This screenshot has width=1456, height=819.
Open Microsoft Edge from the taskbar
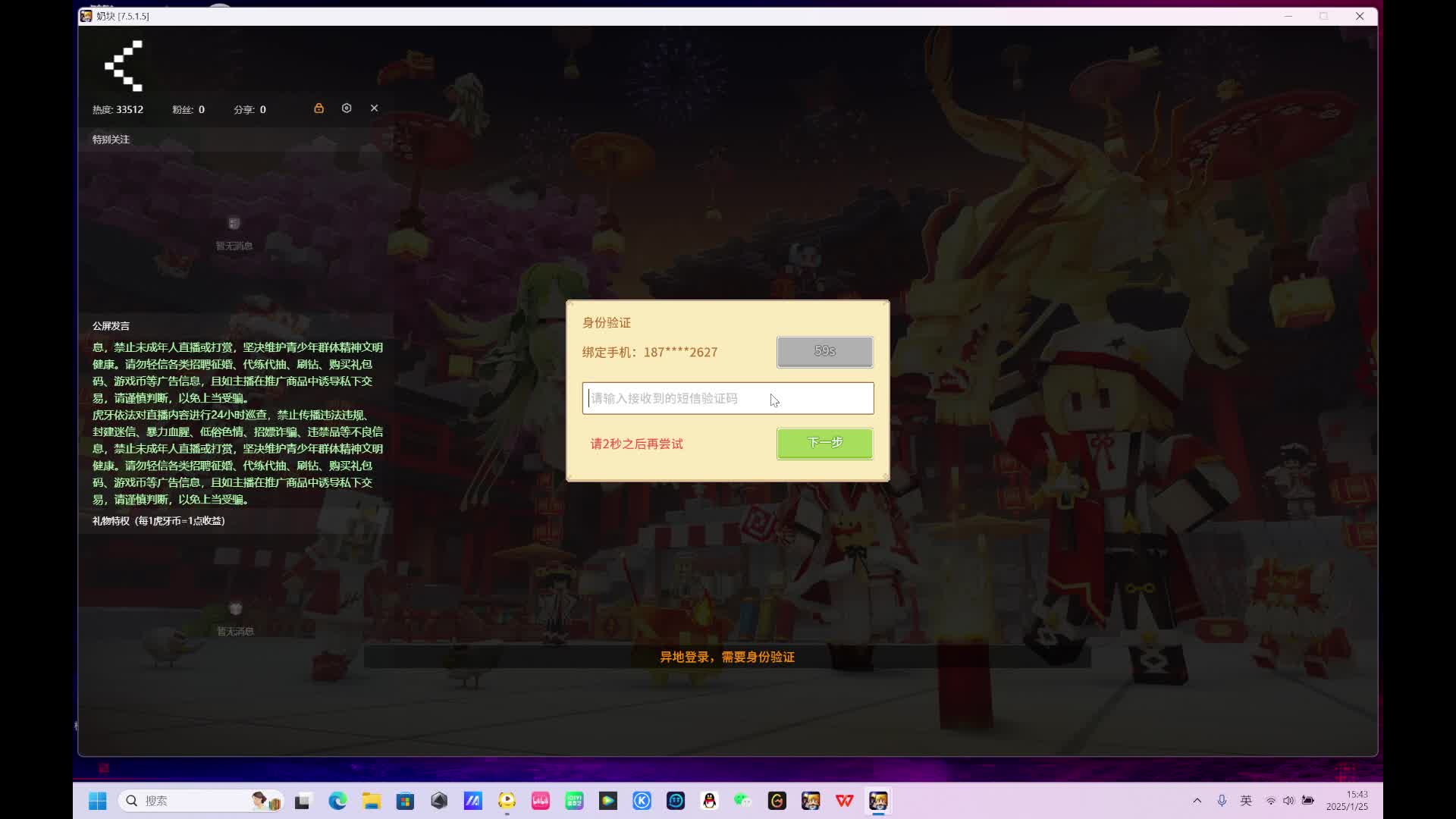(337, 801)
